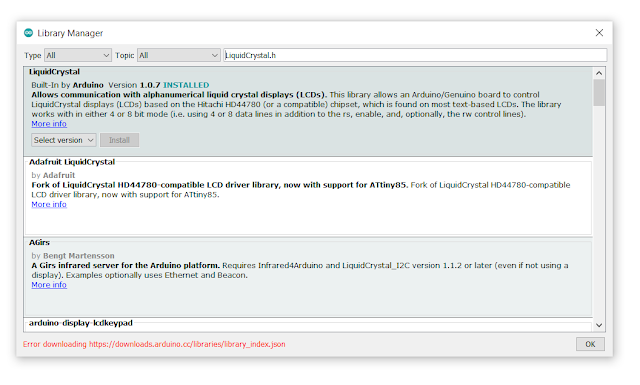Click the Version 1.0.7 text
The height and width of the screenshot is (385, 640).
134,85
